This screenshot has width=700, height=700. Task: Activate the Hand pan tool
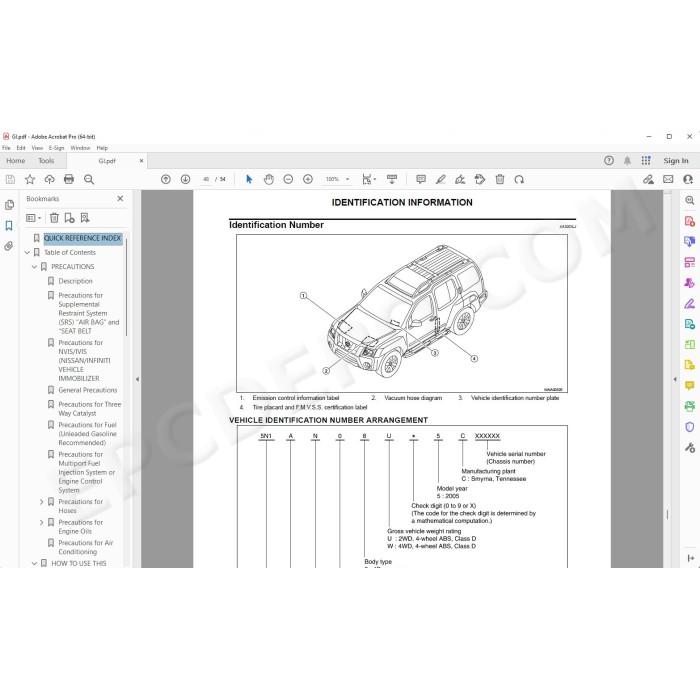(x=269, y=179)
